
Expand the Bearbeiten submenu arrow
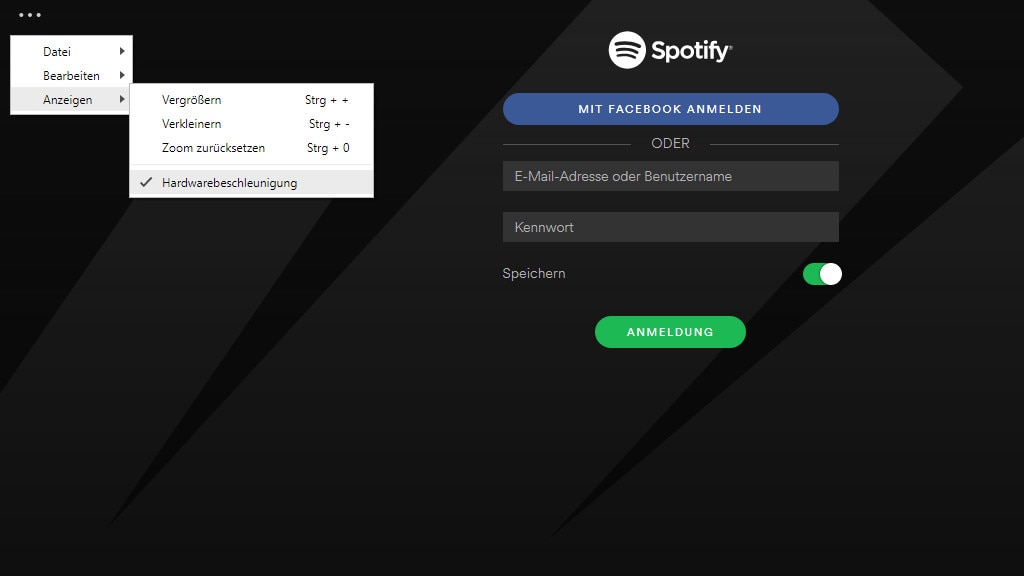pos(122,75)
